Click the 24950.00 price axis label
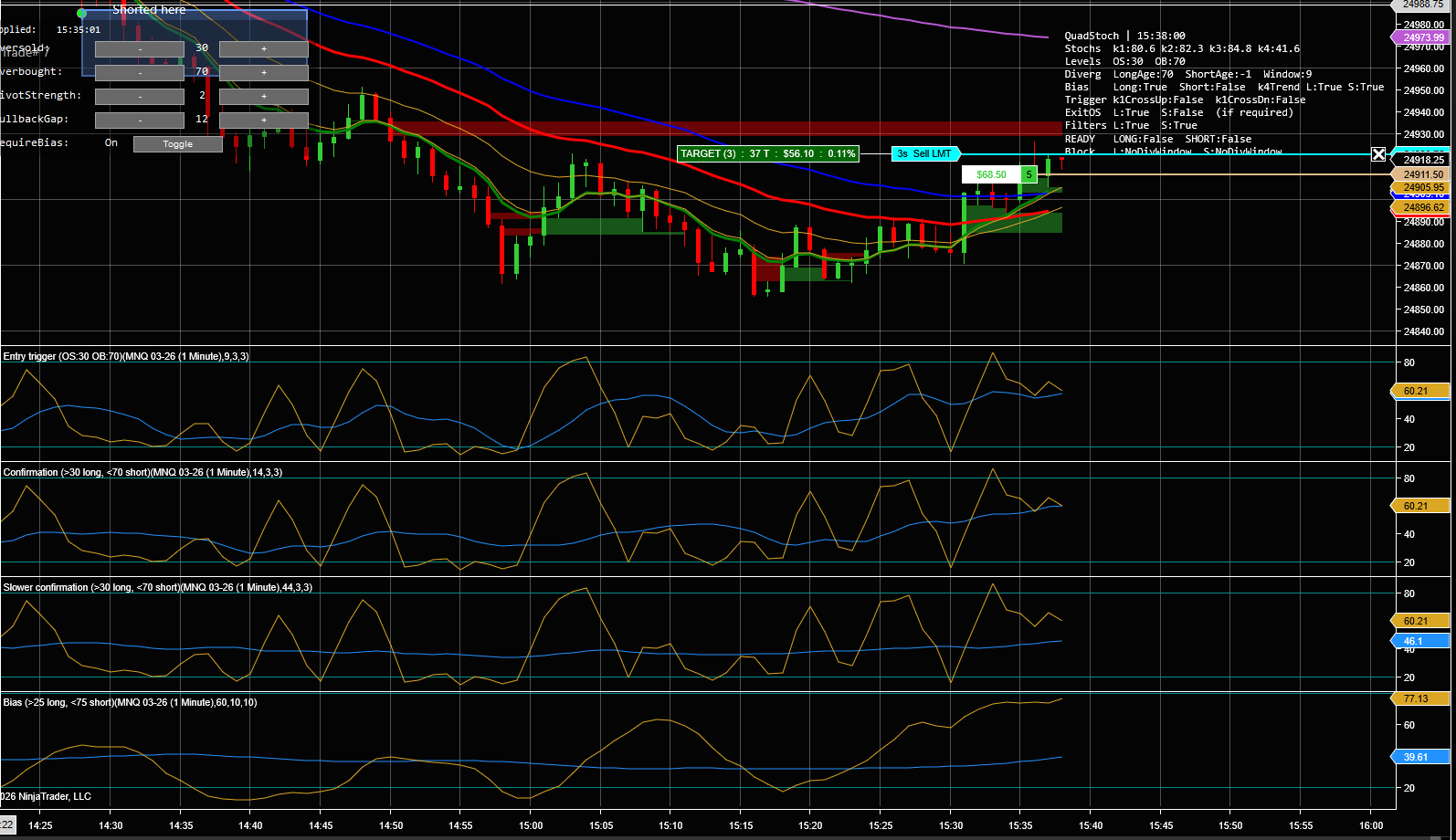Viewport: 1456px width, 840px height. pyautogui.click(x=1424, y=90)
